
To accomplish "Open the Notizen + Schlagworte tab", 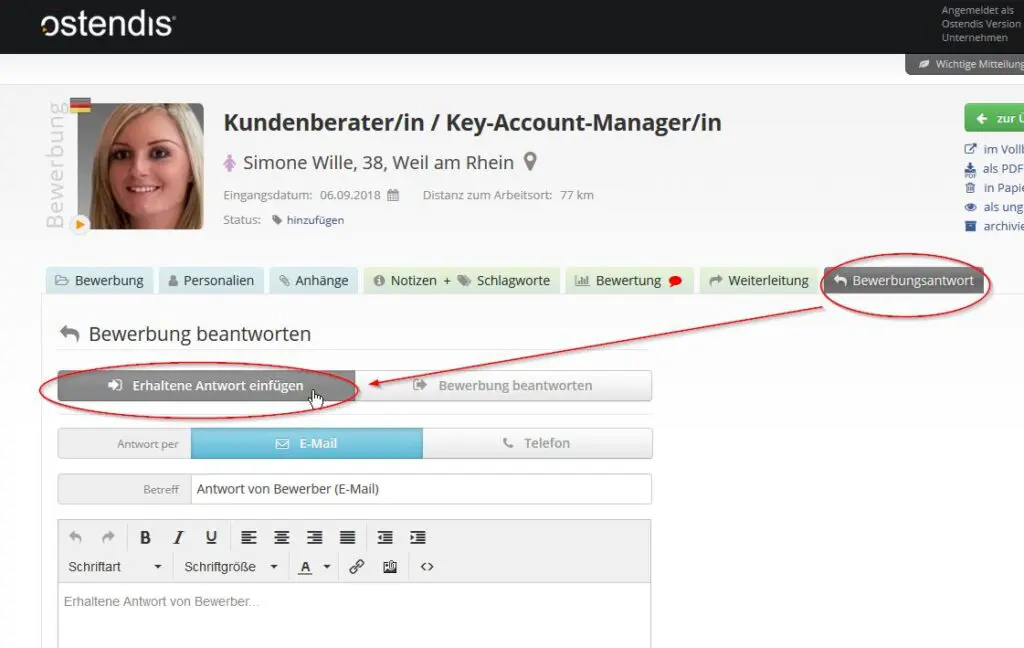I will click(462, 280).
